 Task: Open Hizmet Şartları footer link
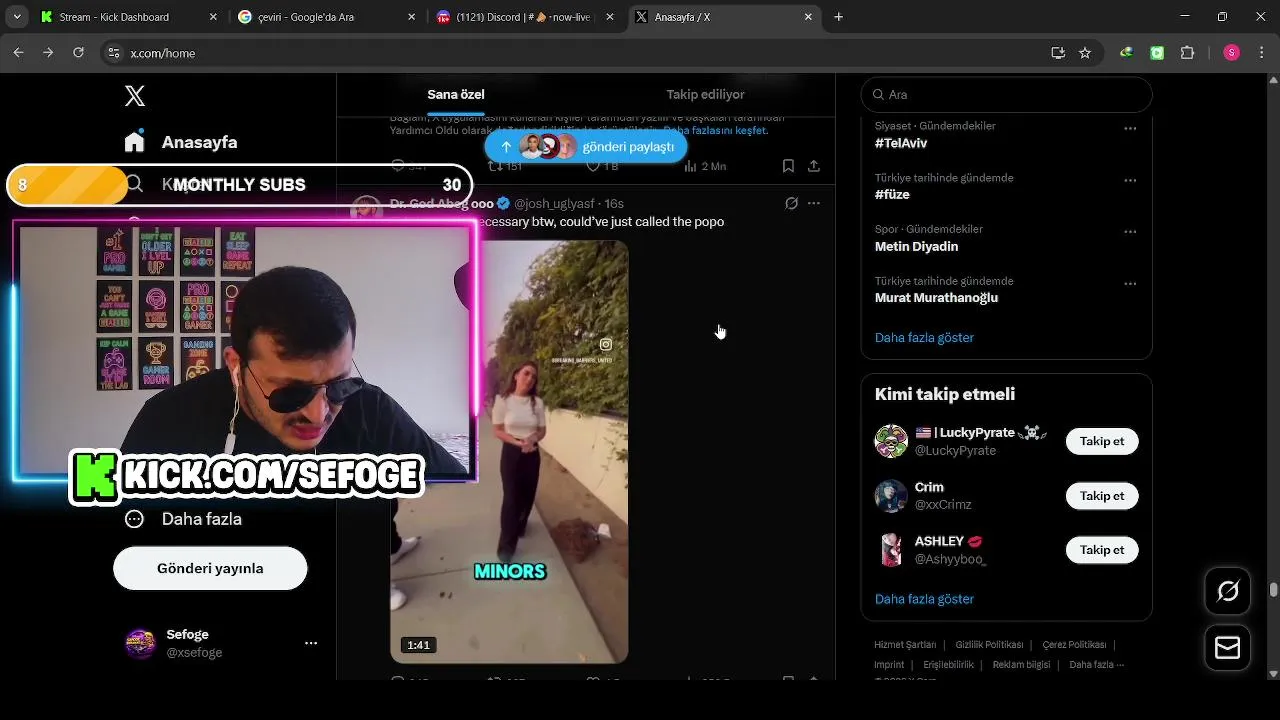(905, 645)
